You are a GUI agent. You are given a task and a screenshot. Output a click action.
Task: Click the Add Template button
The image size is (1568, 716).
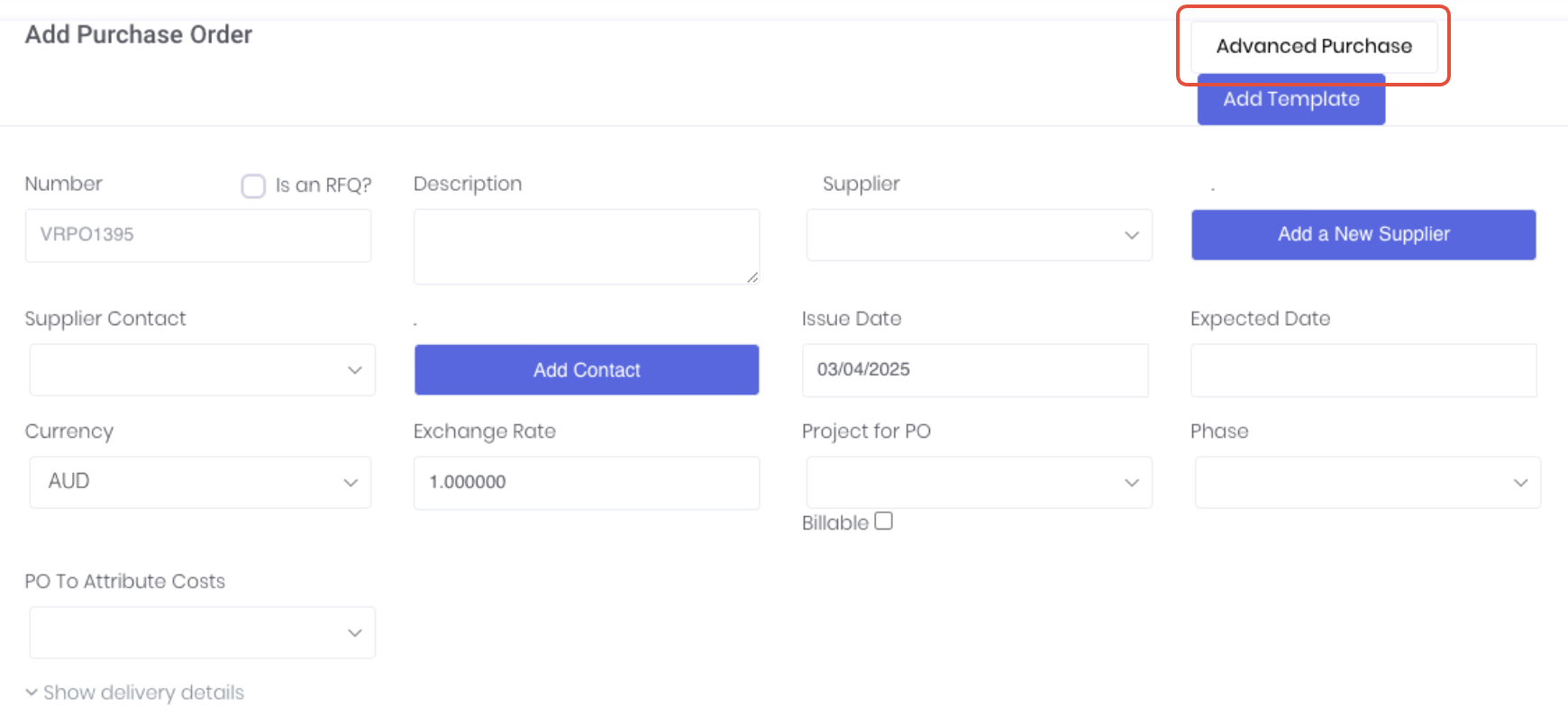[1290, 100]
